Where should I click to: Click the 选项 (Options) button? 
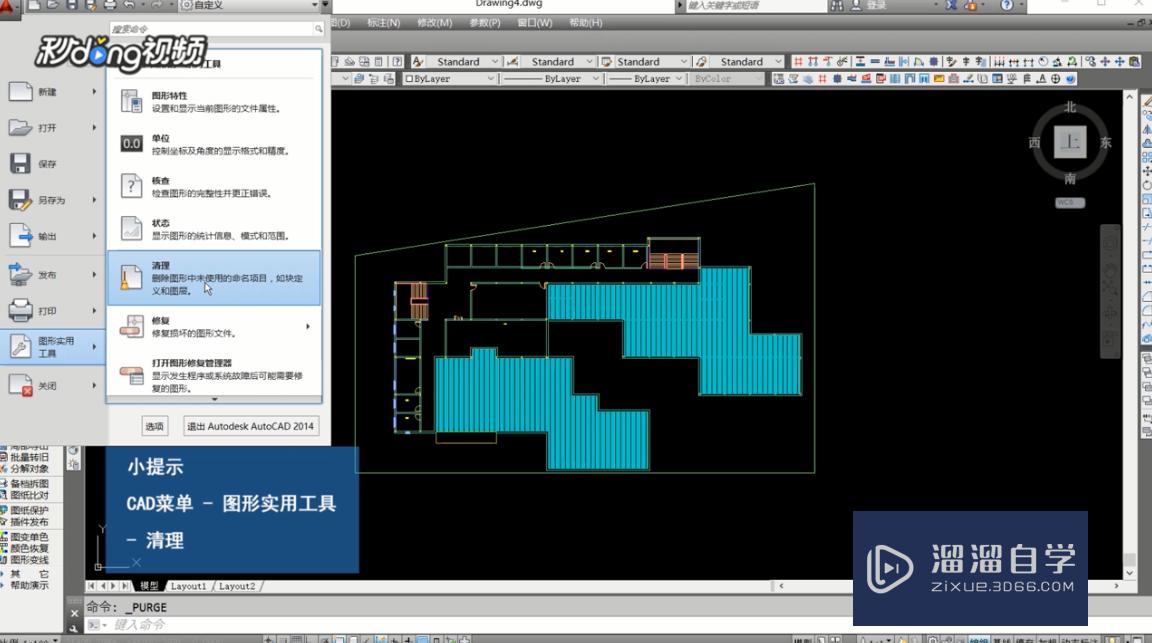(154, 425)
